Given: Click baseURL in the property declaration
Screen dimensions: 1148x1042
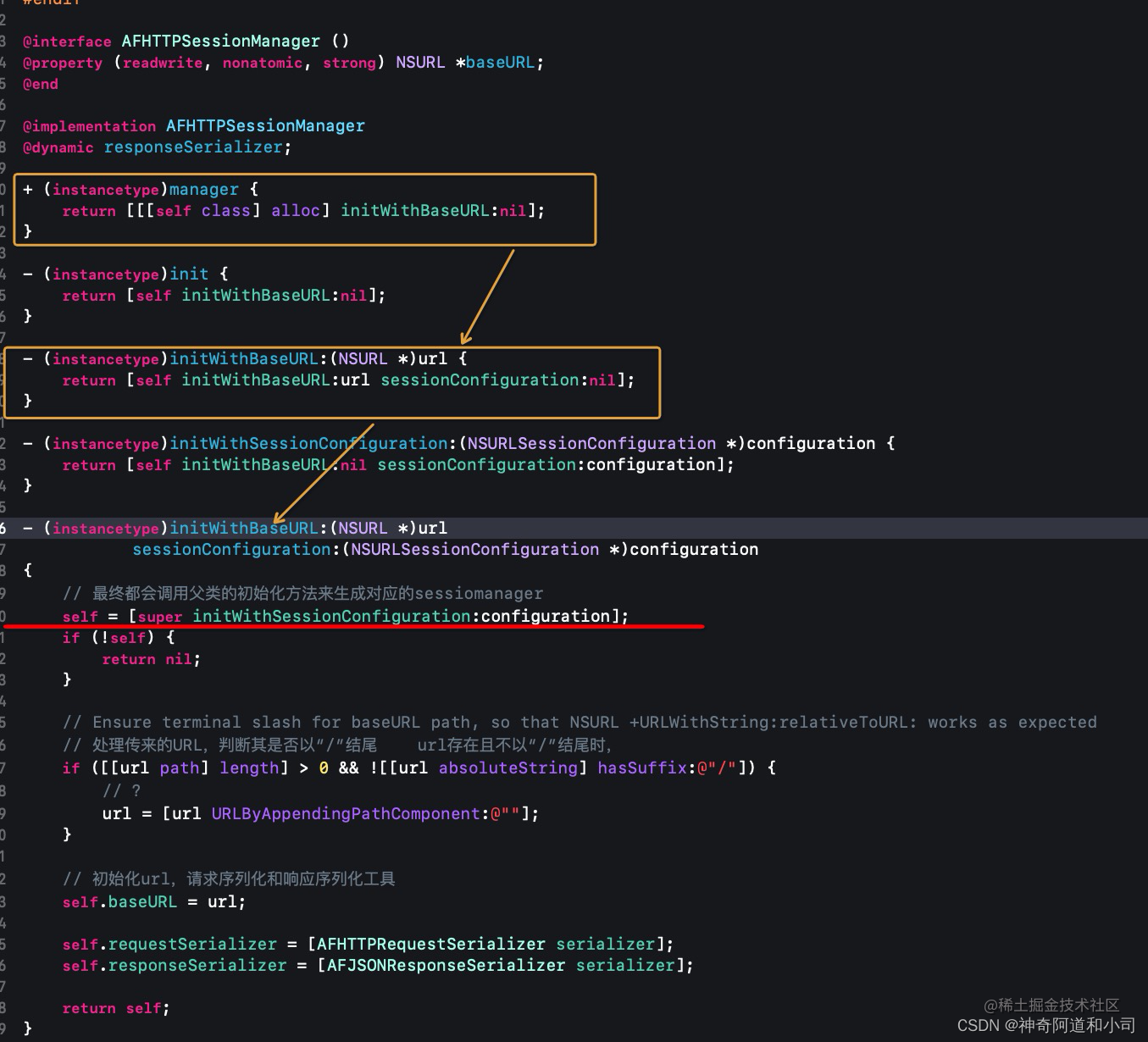Looking at the screenshot, I should tap(500, 63).
